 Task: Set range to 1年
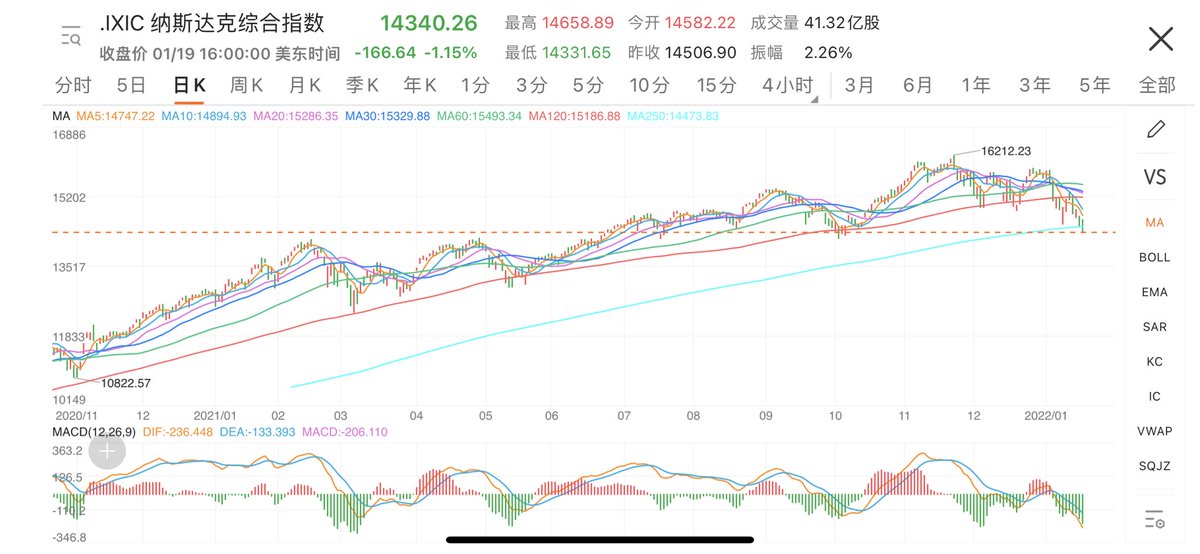(975, 85)
